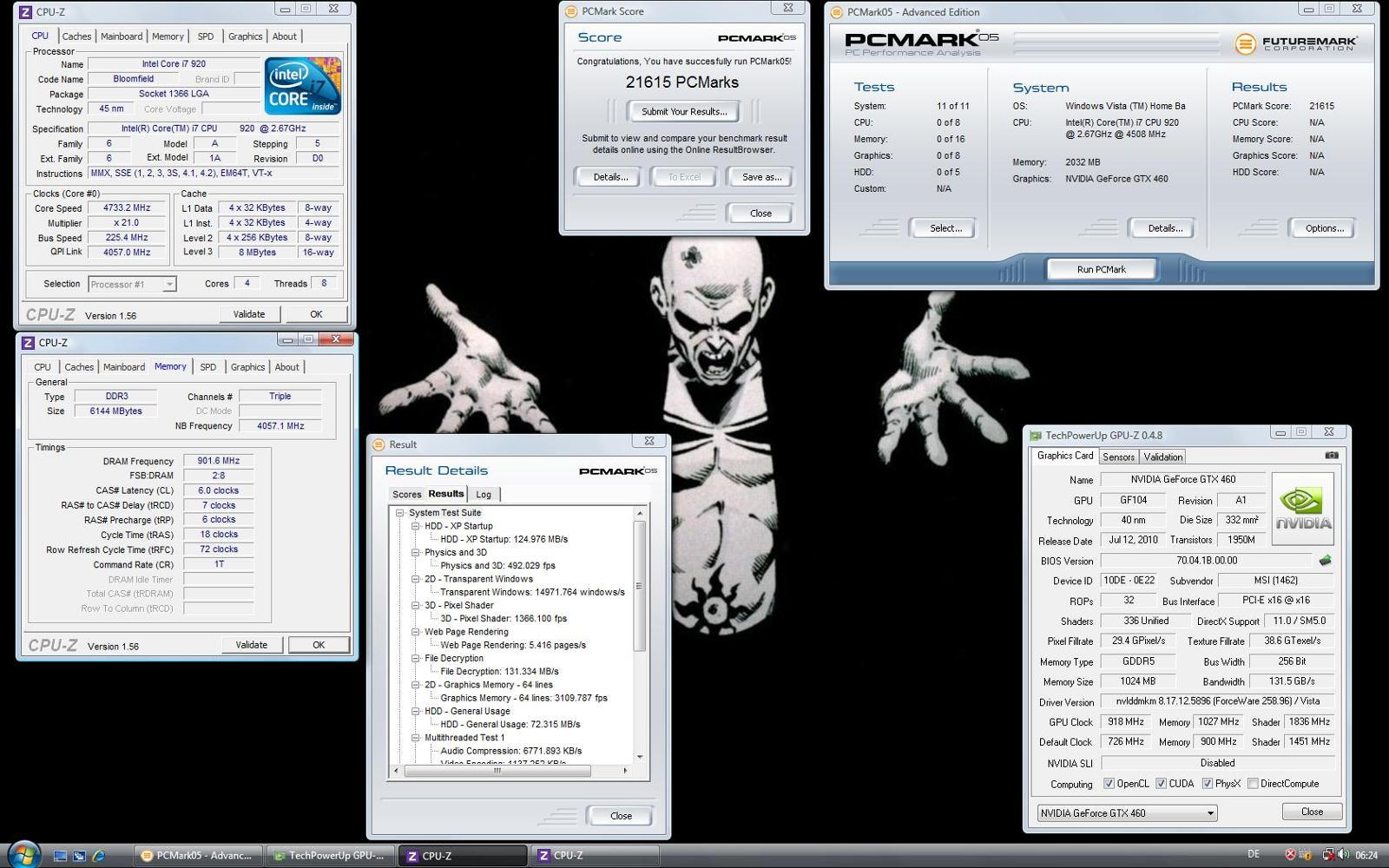This screenshot has height=868, width=1389.
Task: Click Validate in the top CPU-Z window
Action: pos(249,314)
